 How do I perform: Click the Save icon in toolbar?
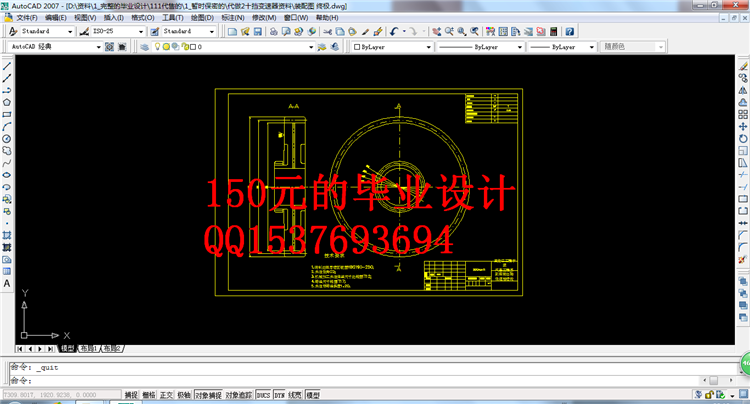(258, 32)
